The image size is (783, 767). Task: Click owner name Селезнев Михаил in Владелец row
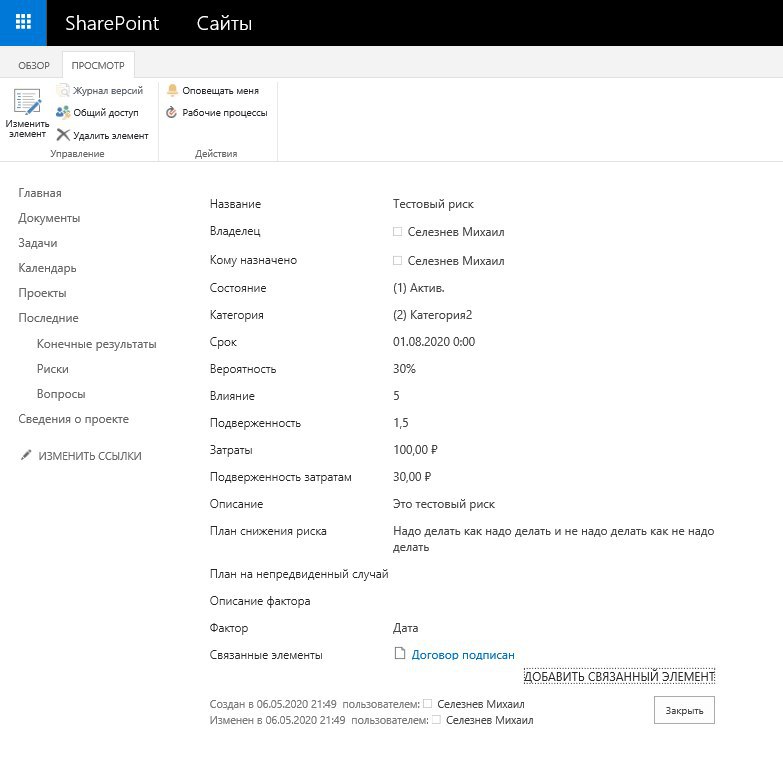pyautogui.click(x=456, y=232)
